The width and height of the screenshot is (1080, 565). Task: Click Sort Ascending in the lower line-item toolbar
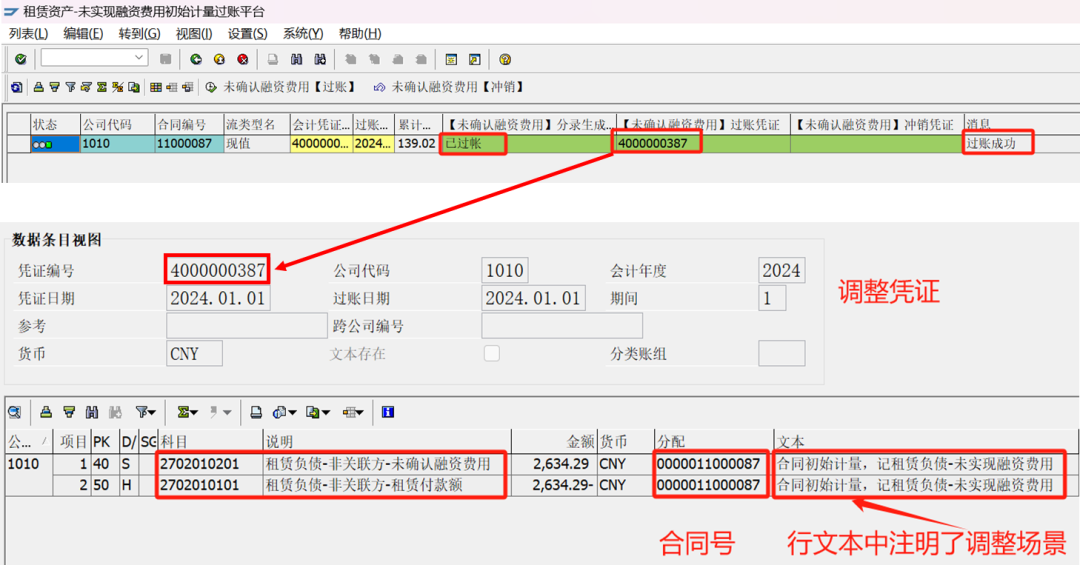[46, 412]
